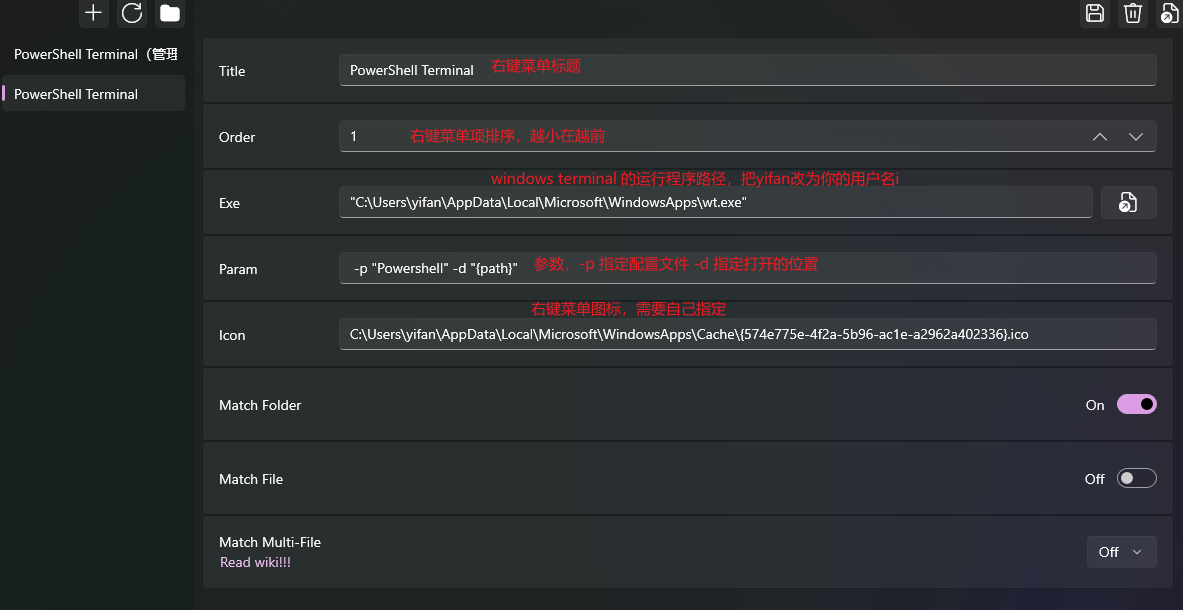
Task: Click the Icon label
Action: 232,335
